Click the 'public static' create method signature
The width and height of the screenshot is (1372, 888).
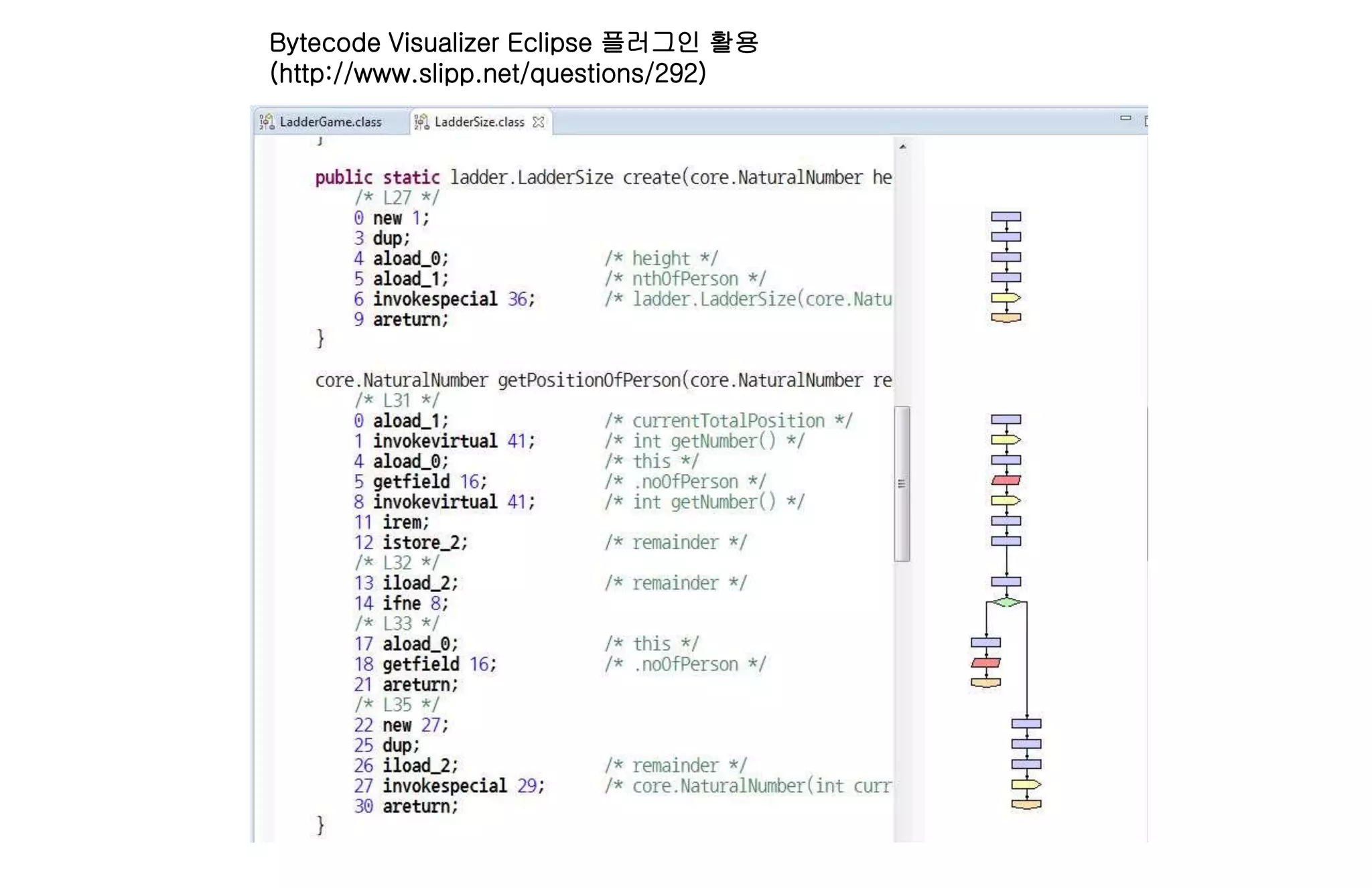pyautogui.click(x=603, y=177)
